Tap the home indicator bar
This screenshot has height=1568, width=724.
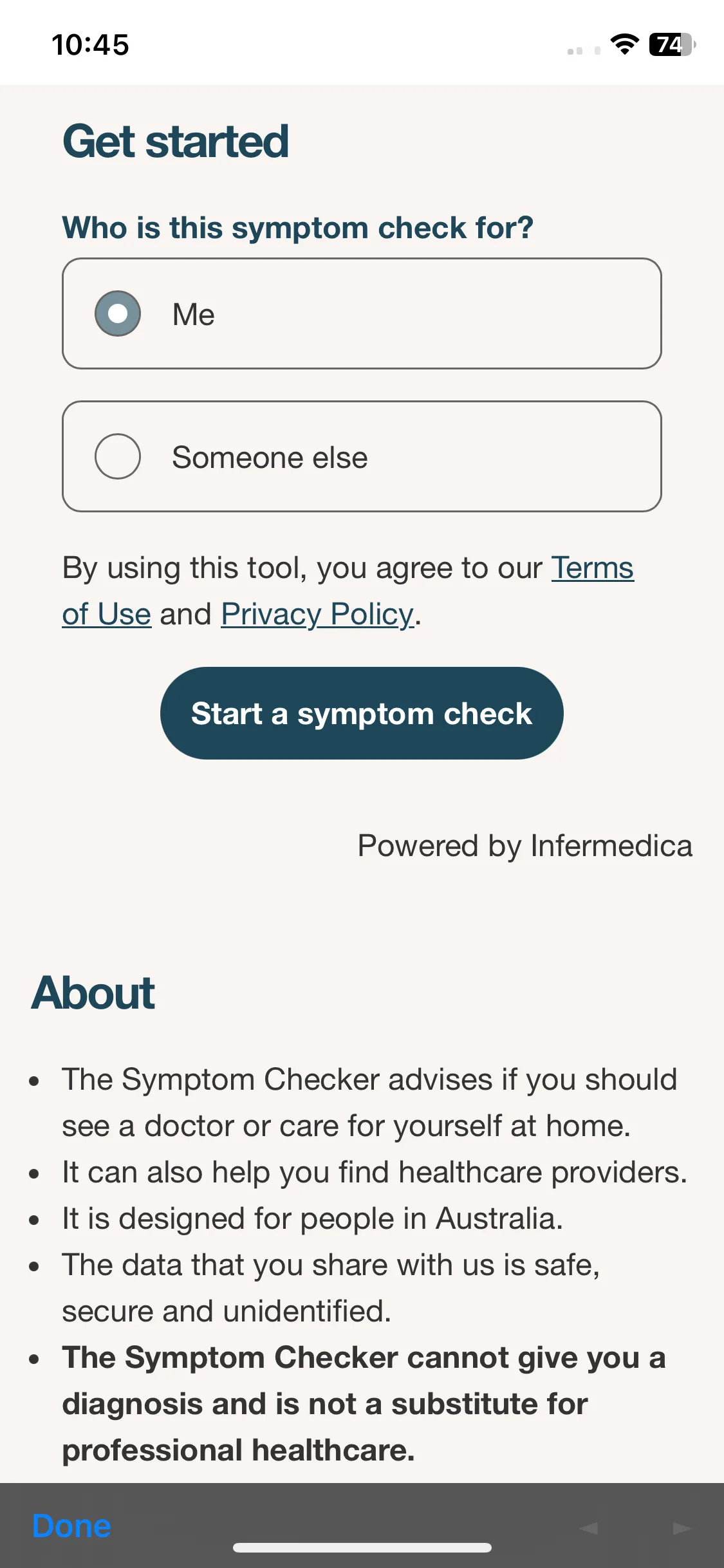[x=362, y=1548]
